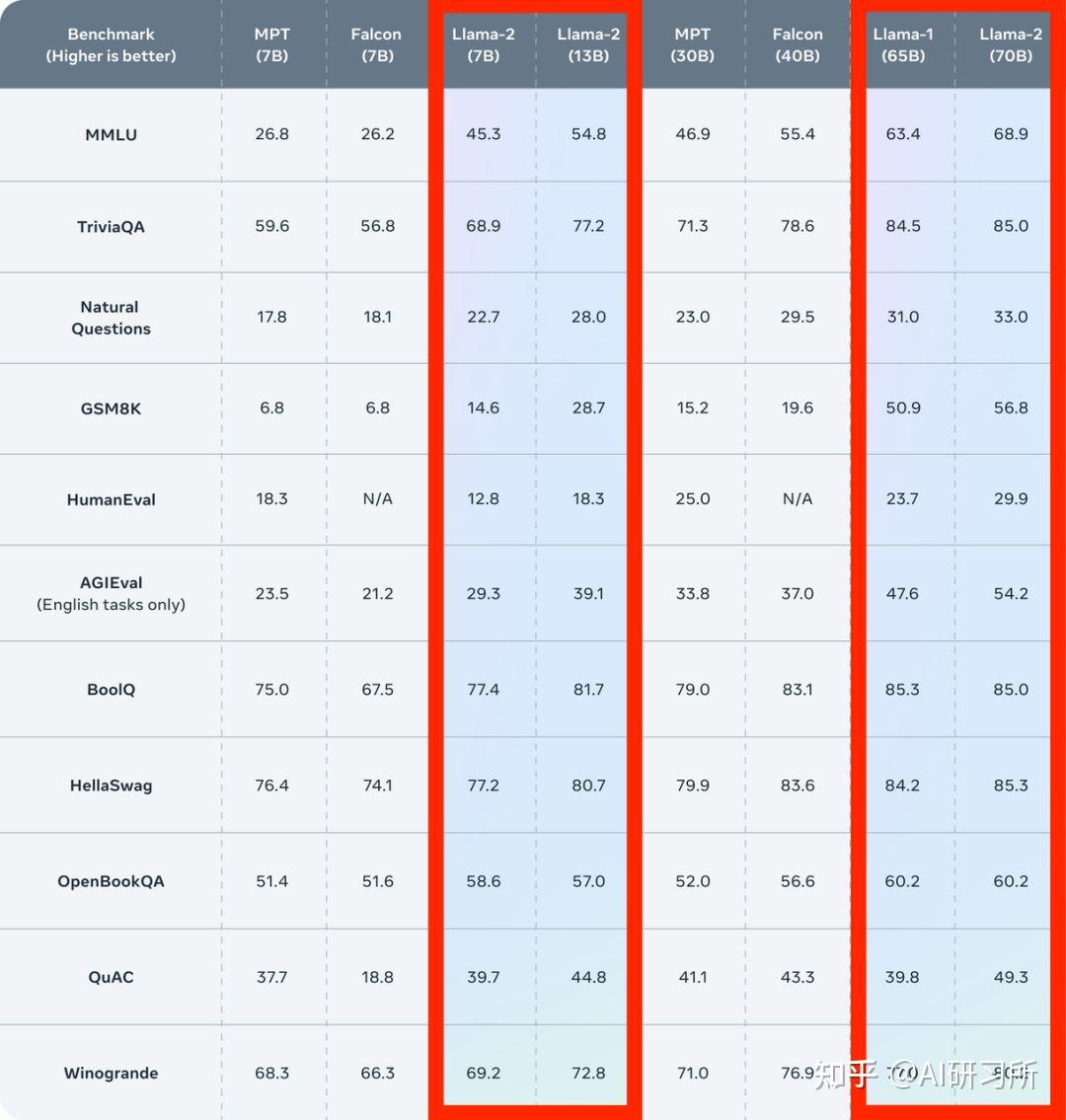Select the Winogrande row label
Screen dimensions: 1066x1120
[111, 1073]
